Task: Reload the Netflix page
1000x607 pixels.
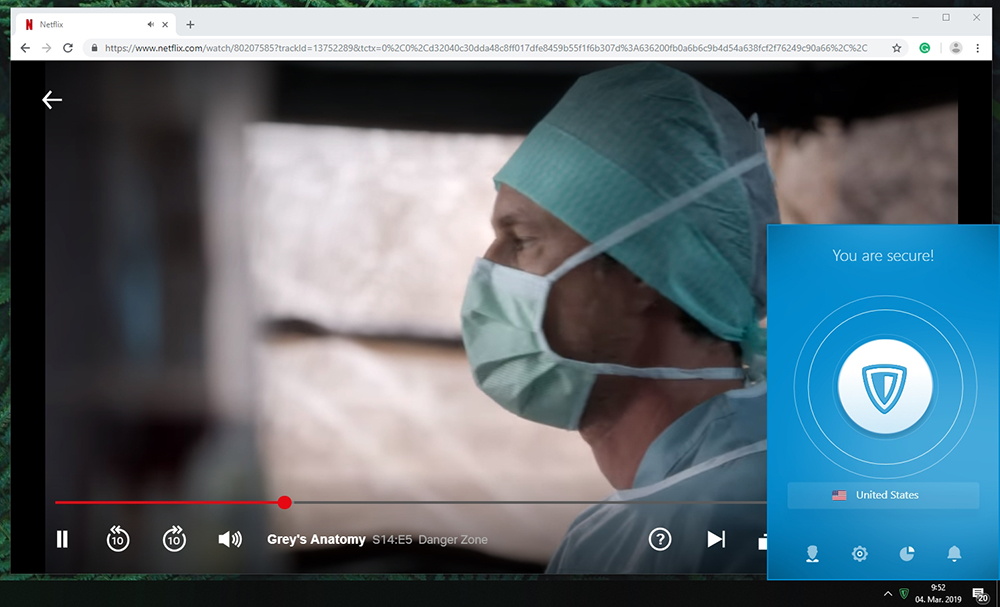Action: click(68, 48)
